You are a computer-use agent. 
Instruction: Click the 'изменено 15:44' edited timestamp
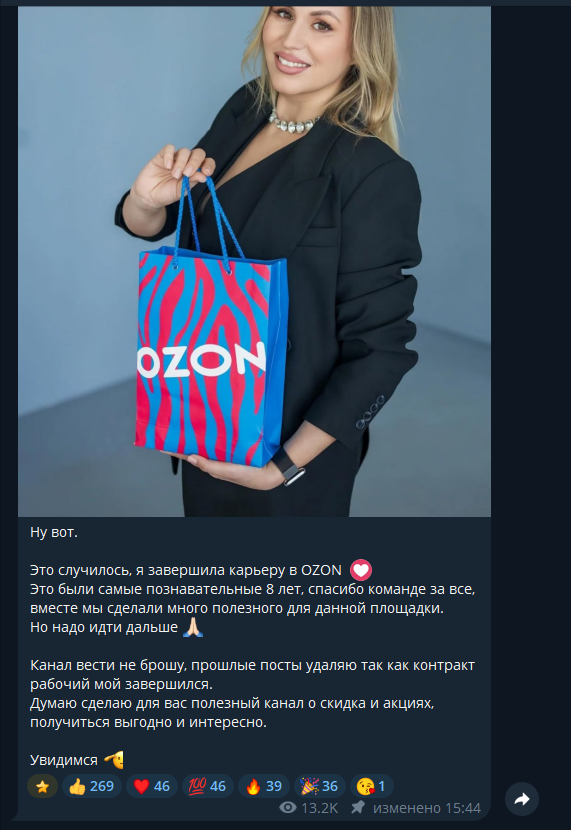click(427, 808)
